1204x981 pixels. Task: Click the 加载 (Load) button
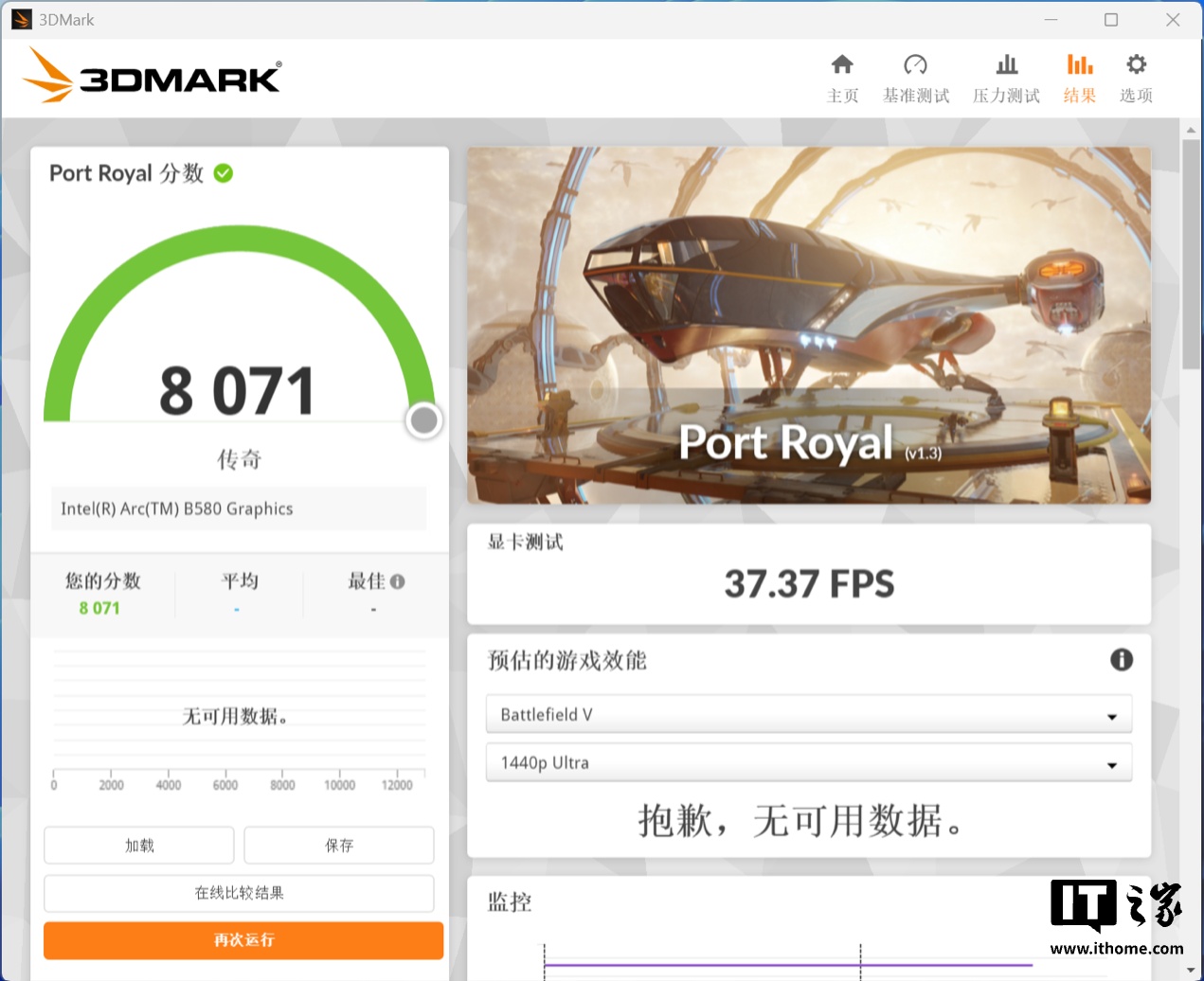pos(139,846)
